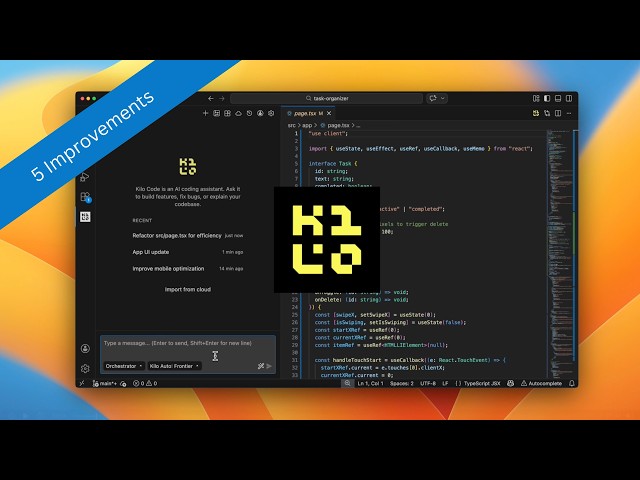Click LF end-of-line selector
640x480 pixels.
tap(445, 383)
